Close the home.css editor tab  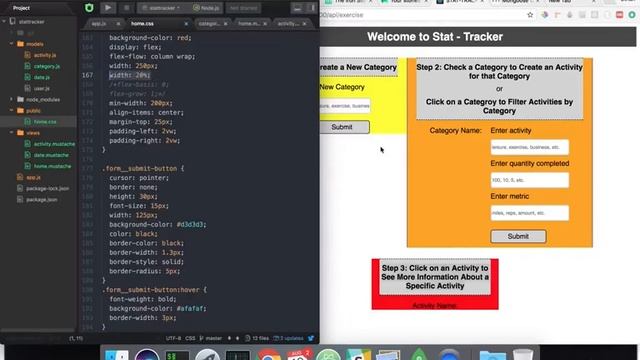(186, 24)
